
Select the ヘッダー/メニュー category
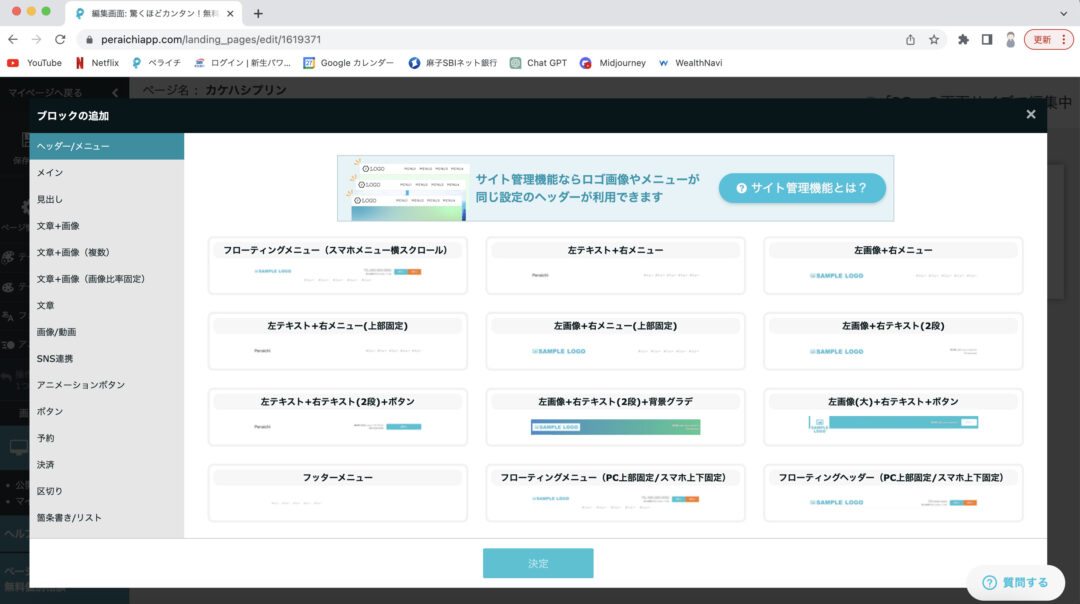coord(107,146)
